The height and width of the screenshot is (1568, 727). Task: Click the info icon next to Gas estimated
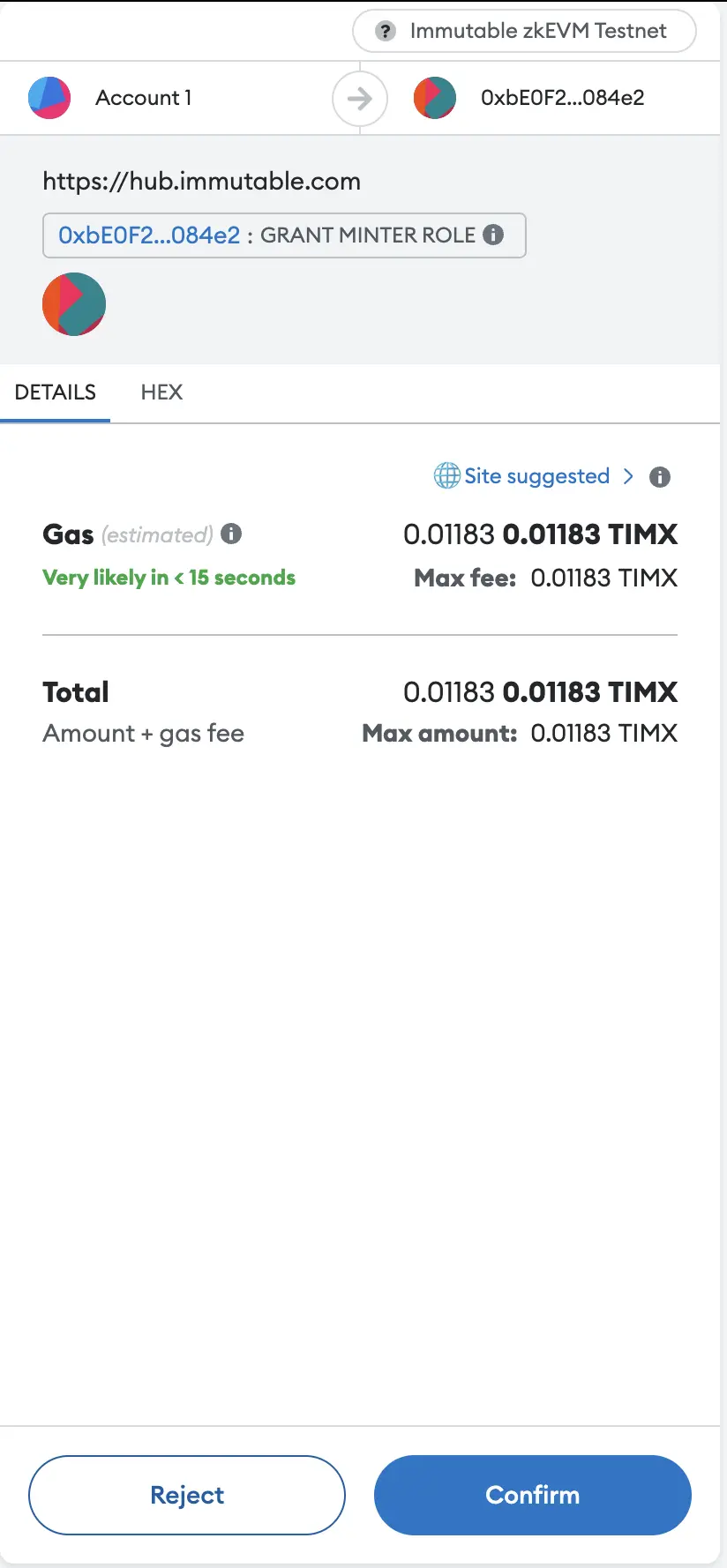click(x=231, y=534)
